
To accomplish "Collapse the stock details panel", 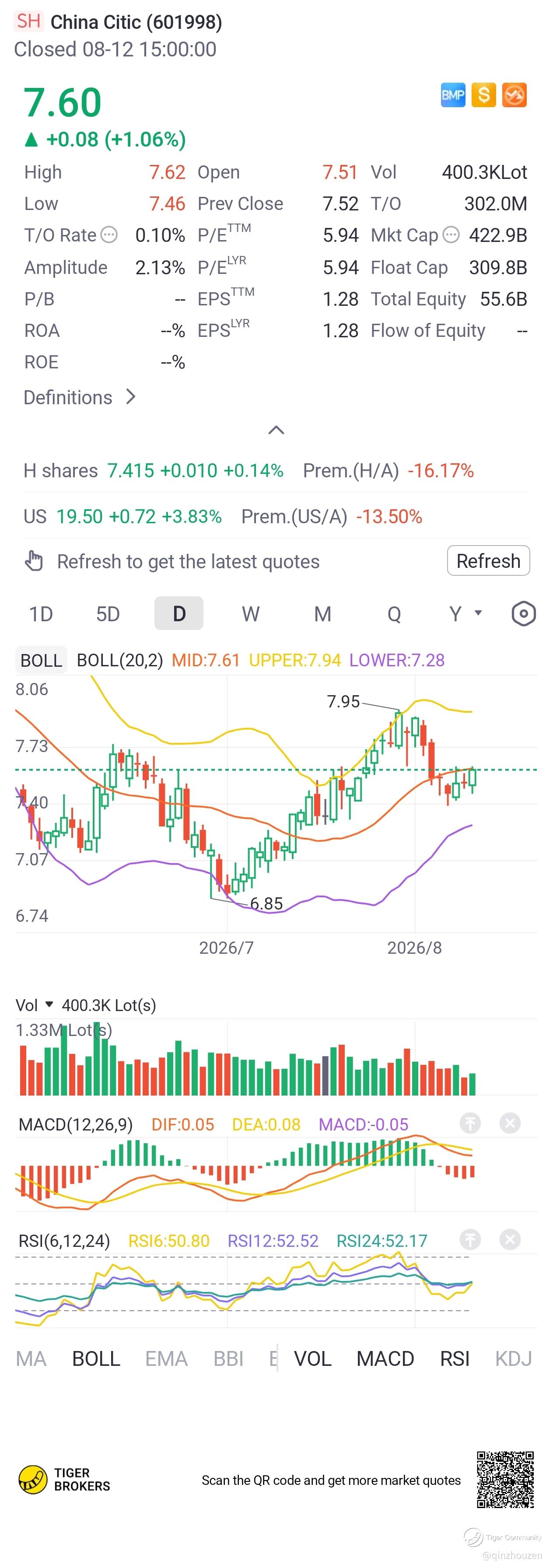I will click(x=276, y=430).
